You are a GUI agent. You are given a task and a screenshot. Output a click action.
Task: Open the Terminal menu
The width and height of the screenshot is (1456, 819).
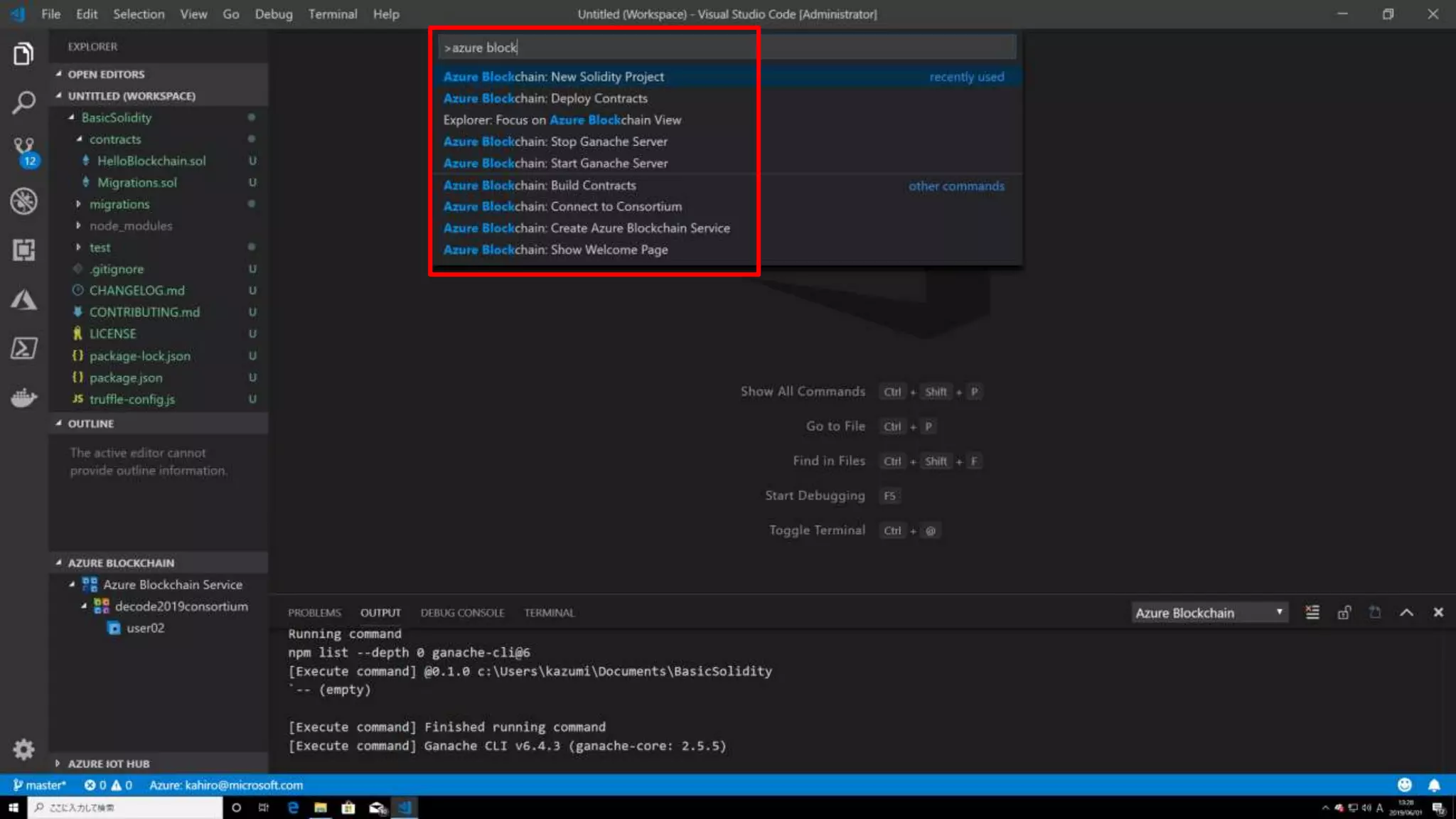point(332,14)
